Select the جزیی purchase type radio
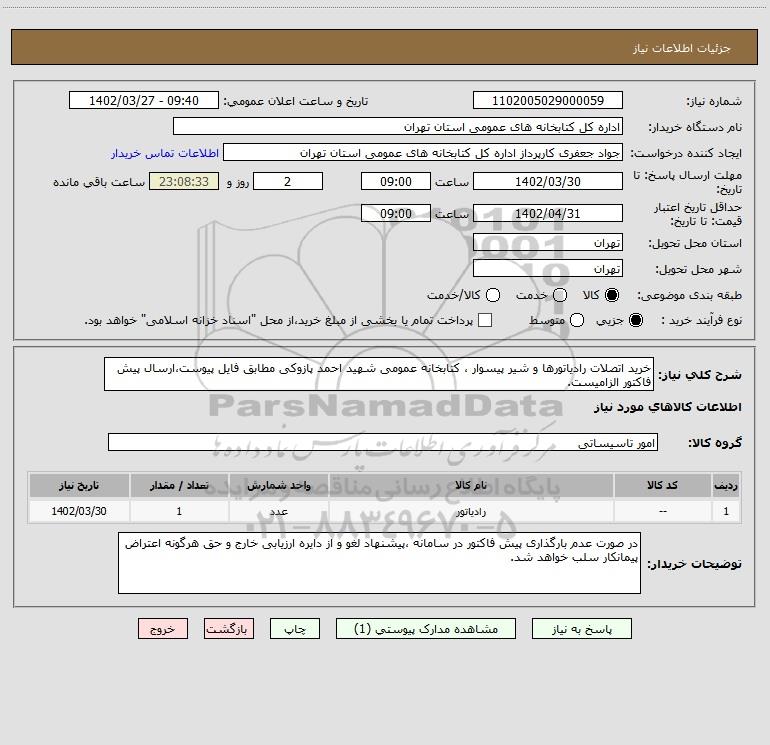Image resolution: width=770 pixels, height=745 pixels. [635, 320]
